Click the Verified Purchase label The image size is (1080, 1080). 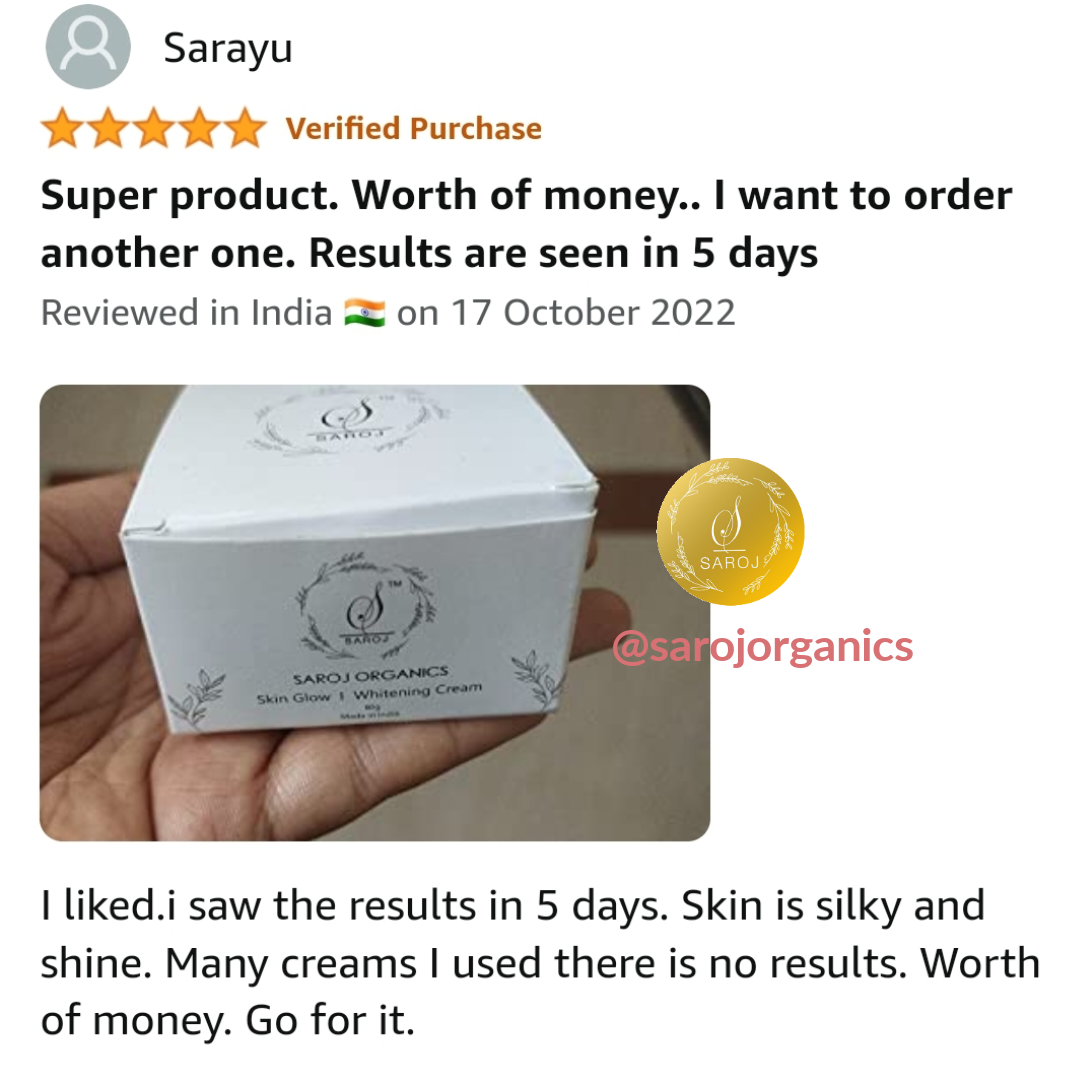[x=414, y=129]
